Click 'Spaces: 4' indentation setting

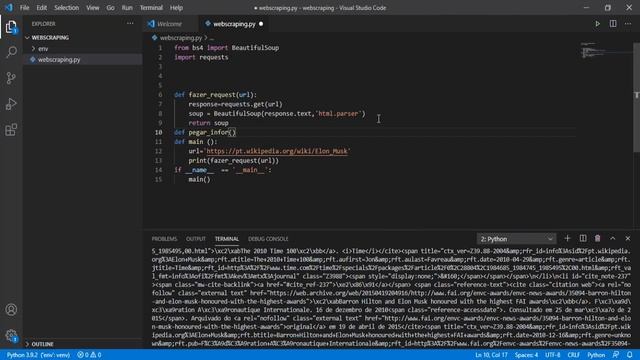pyautogui.click(x=526, y=355)
